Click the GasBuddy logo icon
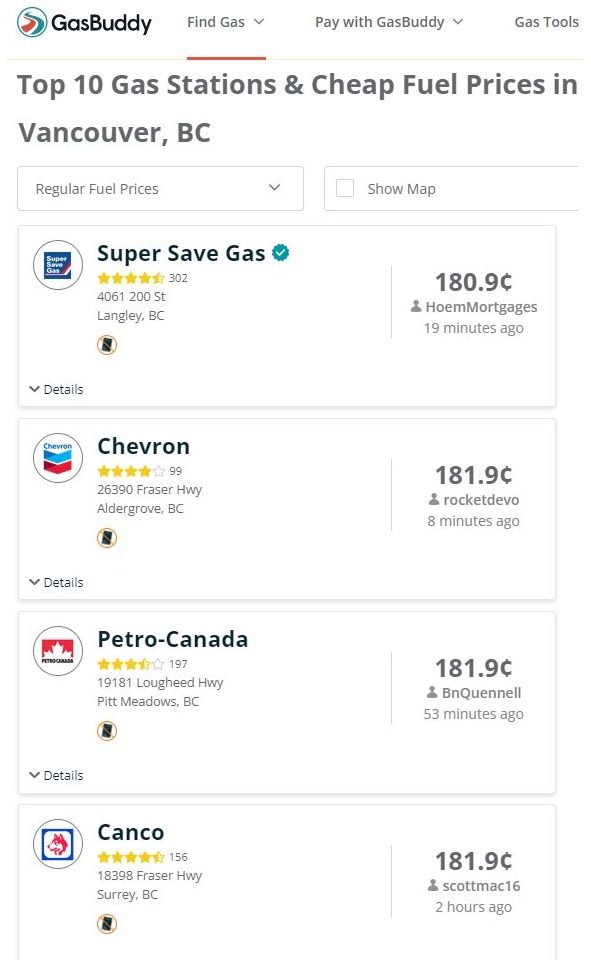 [x=32, y=22]
